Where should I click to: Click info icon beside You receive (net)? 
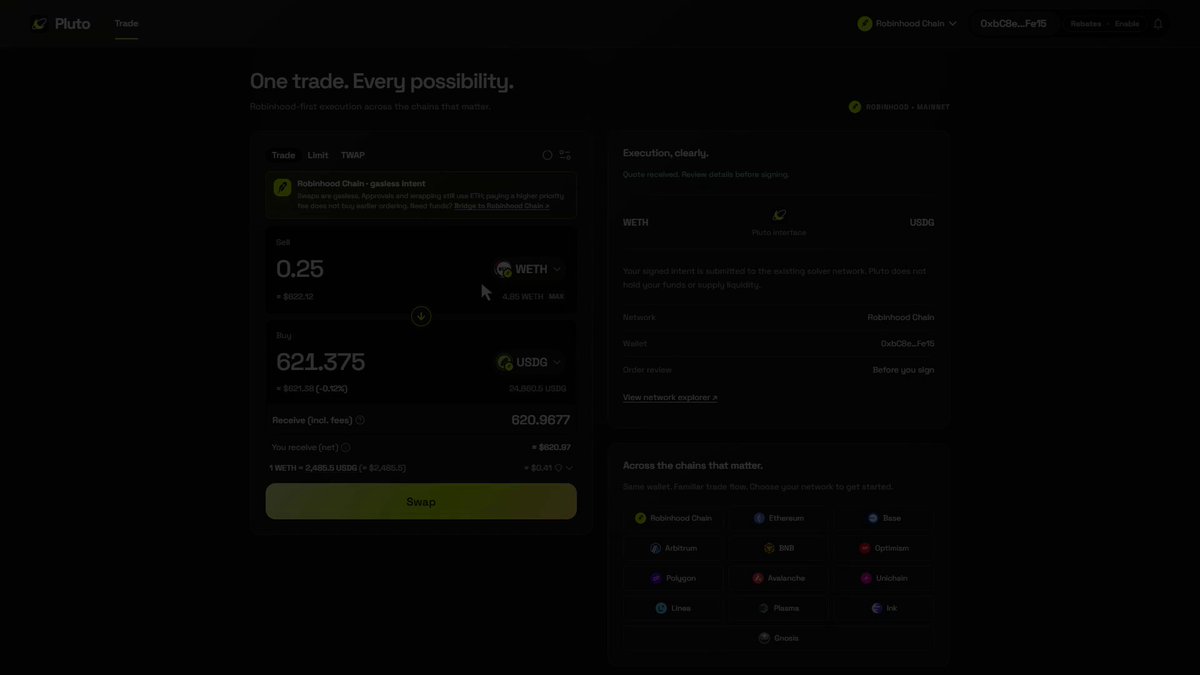click(346, 447)
